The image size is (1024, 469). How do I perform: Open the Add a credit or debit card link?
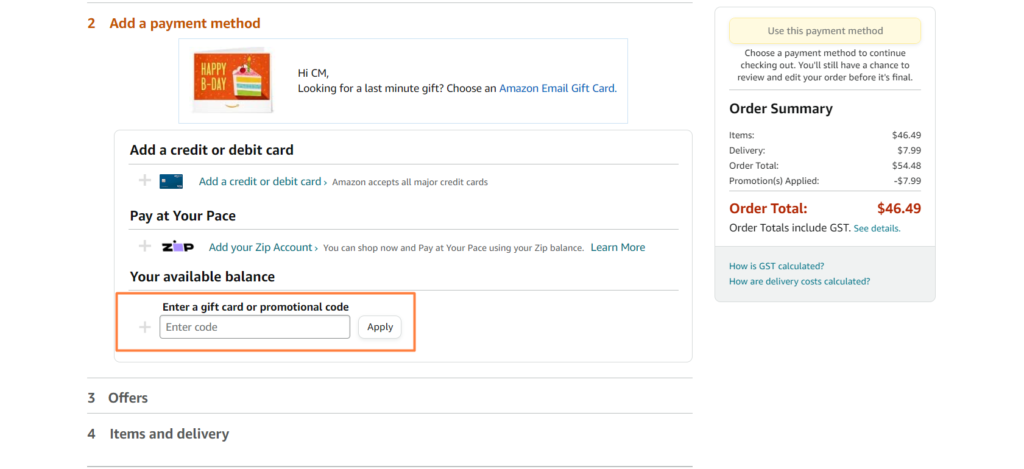coord(261,182)
